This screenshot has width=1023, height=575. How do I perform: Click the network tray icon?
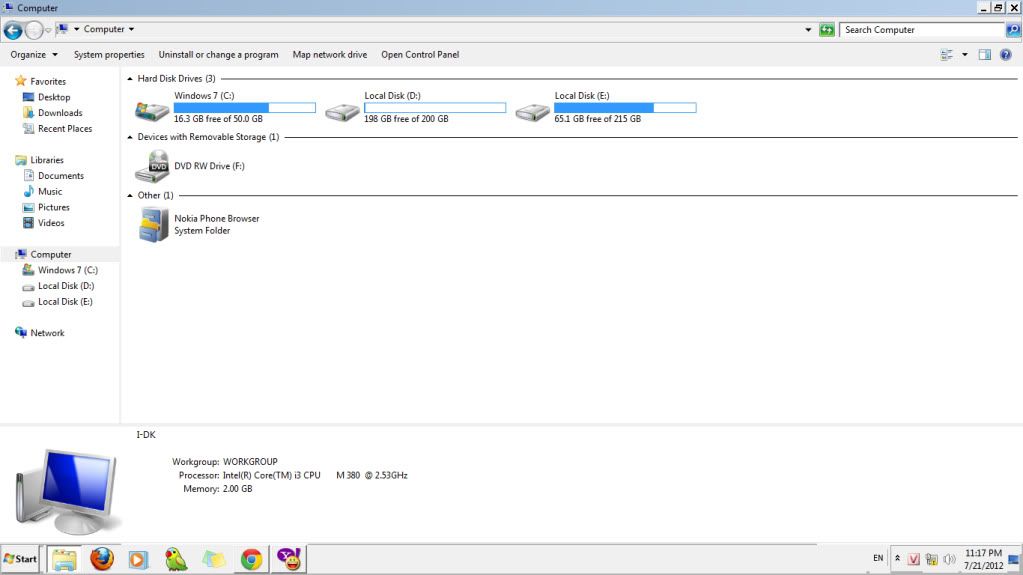click(x=932, y=559)
